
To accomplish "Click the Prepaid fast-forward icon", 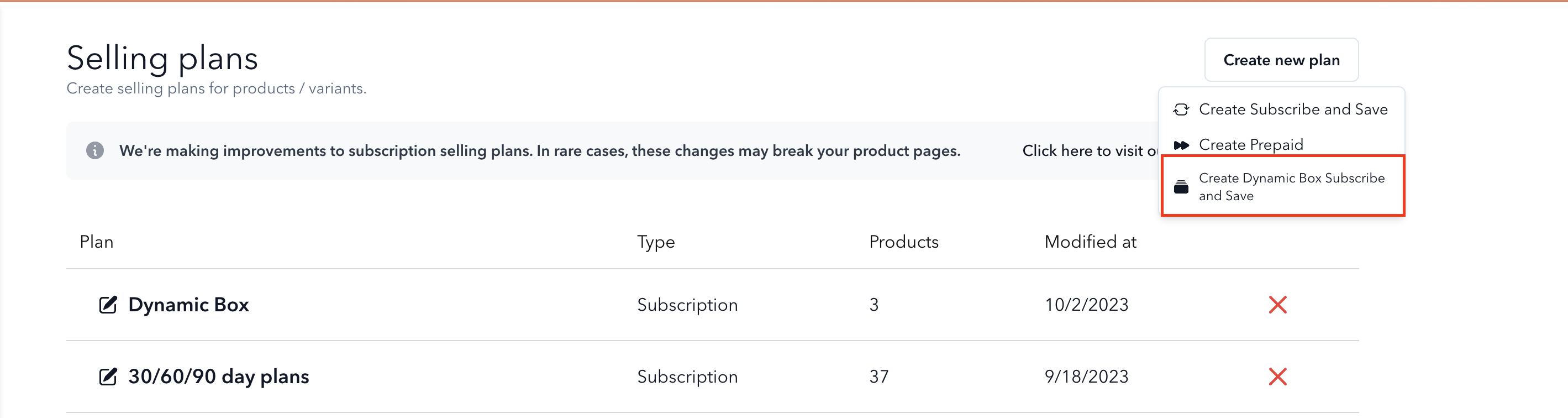I will point(1181,145).
